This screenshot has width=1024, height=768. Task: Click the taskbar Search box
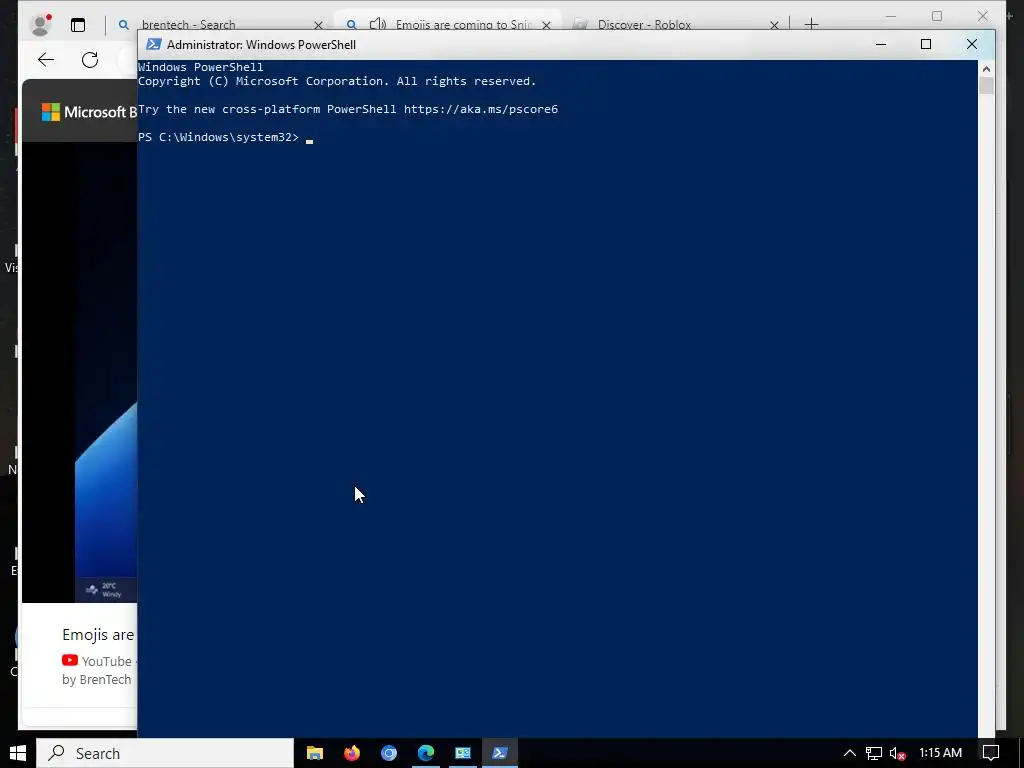[x=165, y=753]
